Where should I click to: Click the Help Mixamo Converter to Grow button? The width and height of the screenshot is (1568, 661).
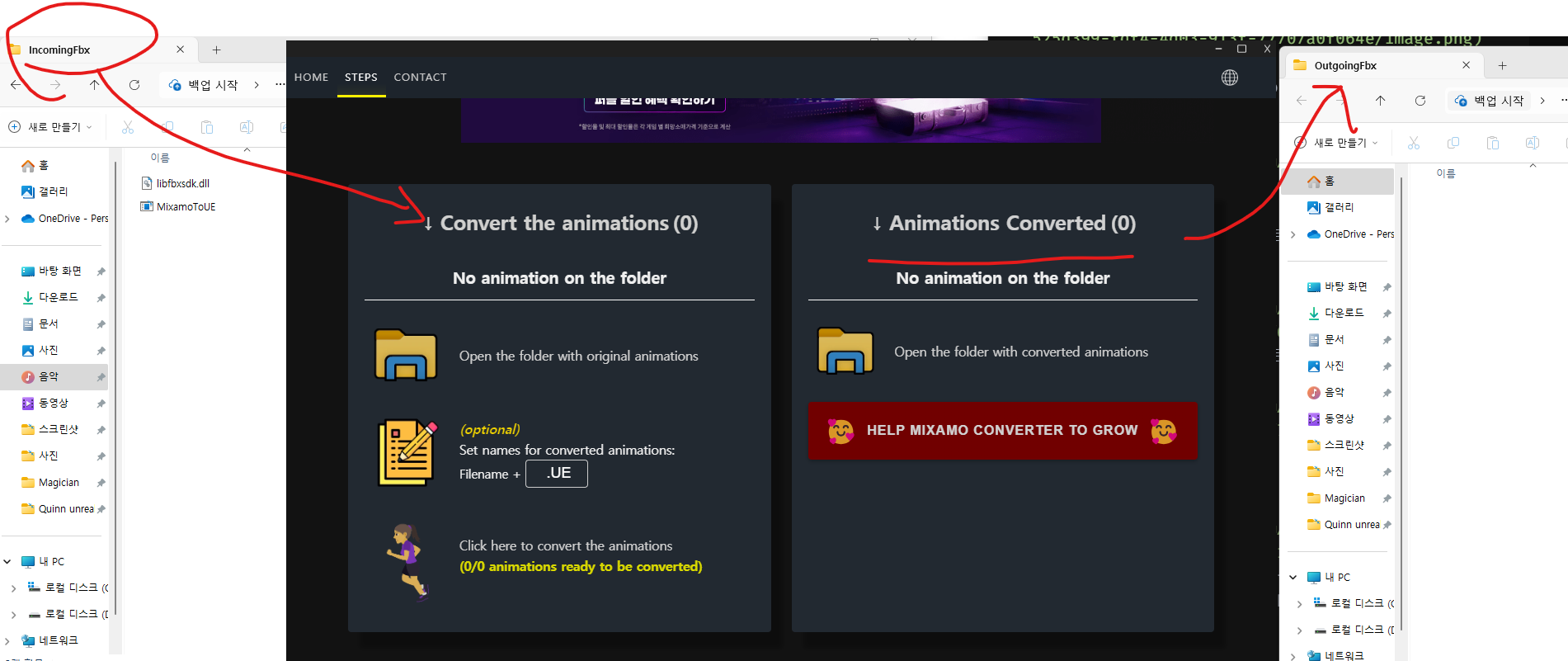(x=1002, y=430)
